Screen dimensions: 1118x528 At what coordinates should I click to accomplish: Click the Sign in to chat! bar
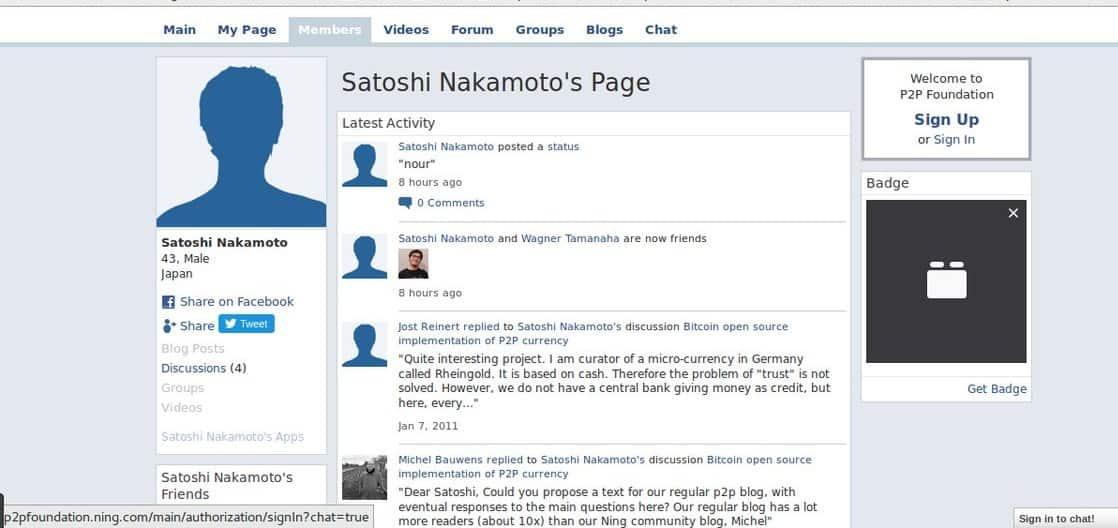click(1065, 518)
